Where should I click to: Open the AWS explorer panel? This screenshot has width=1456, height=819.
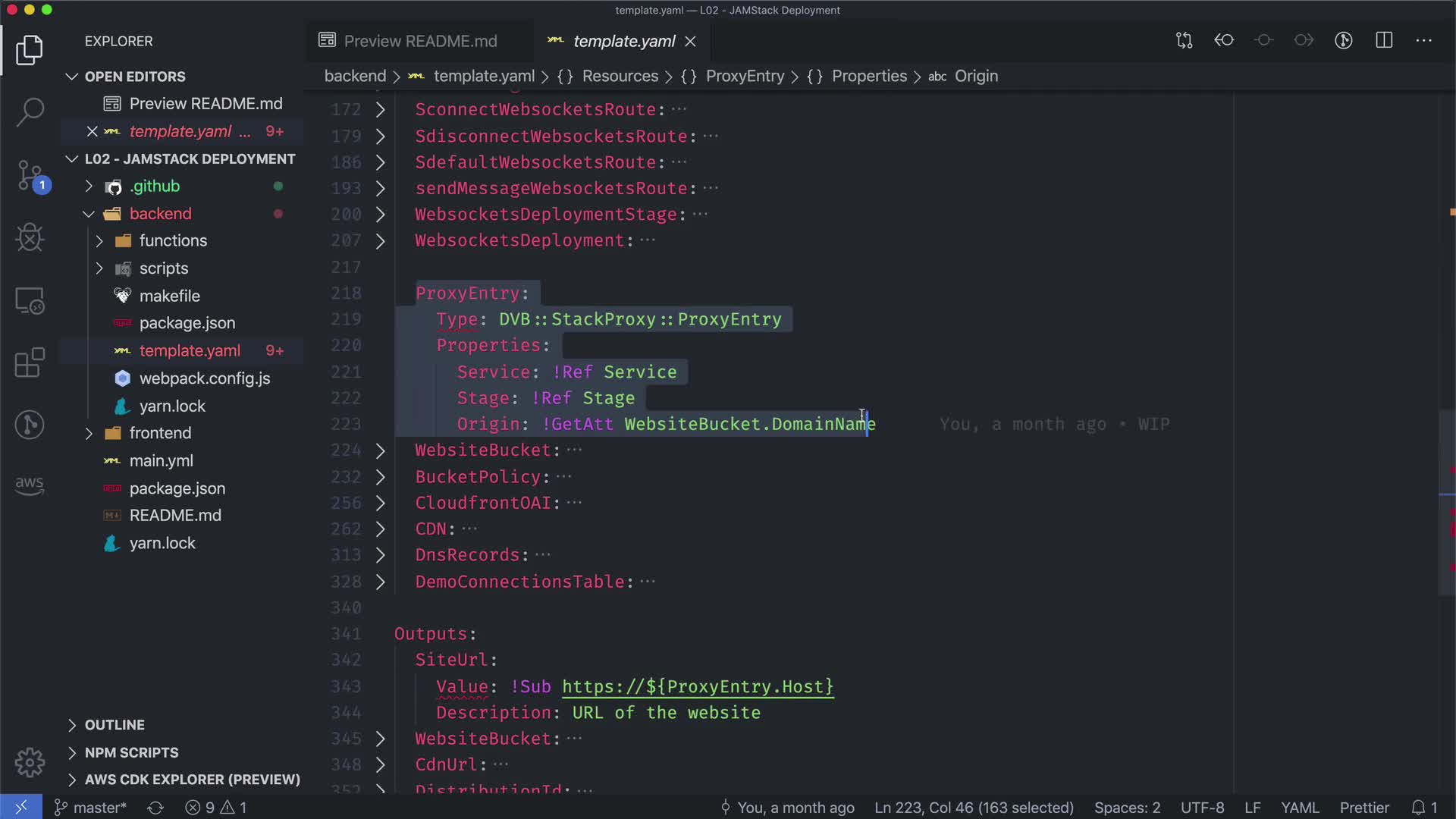click(30, 485)
